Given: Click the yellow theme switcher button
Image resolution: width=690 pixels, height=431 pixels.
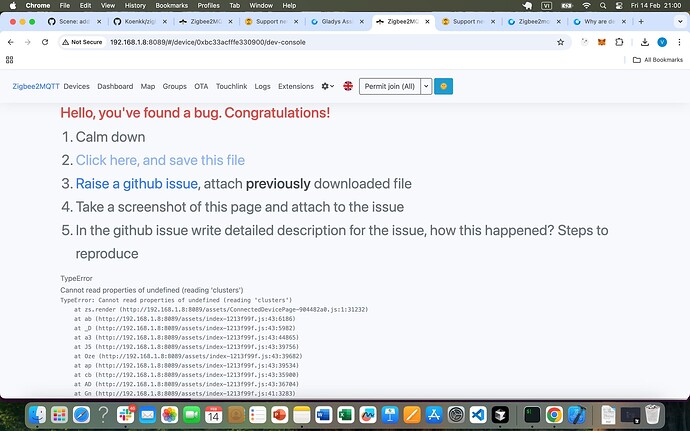Looking at the screenshot, I should [x=443, y=87].
